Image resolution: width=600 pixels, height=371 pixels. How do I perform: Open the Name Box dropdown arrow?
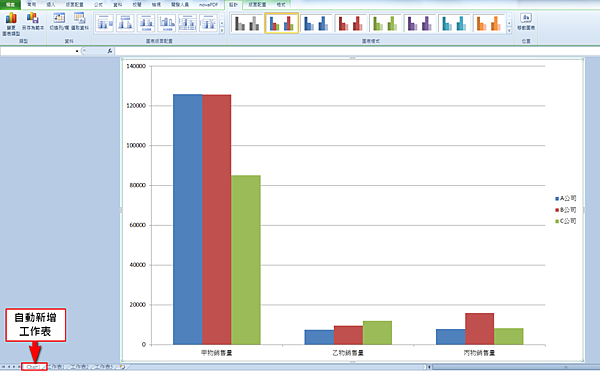(77, 51)
